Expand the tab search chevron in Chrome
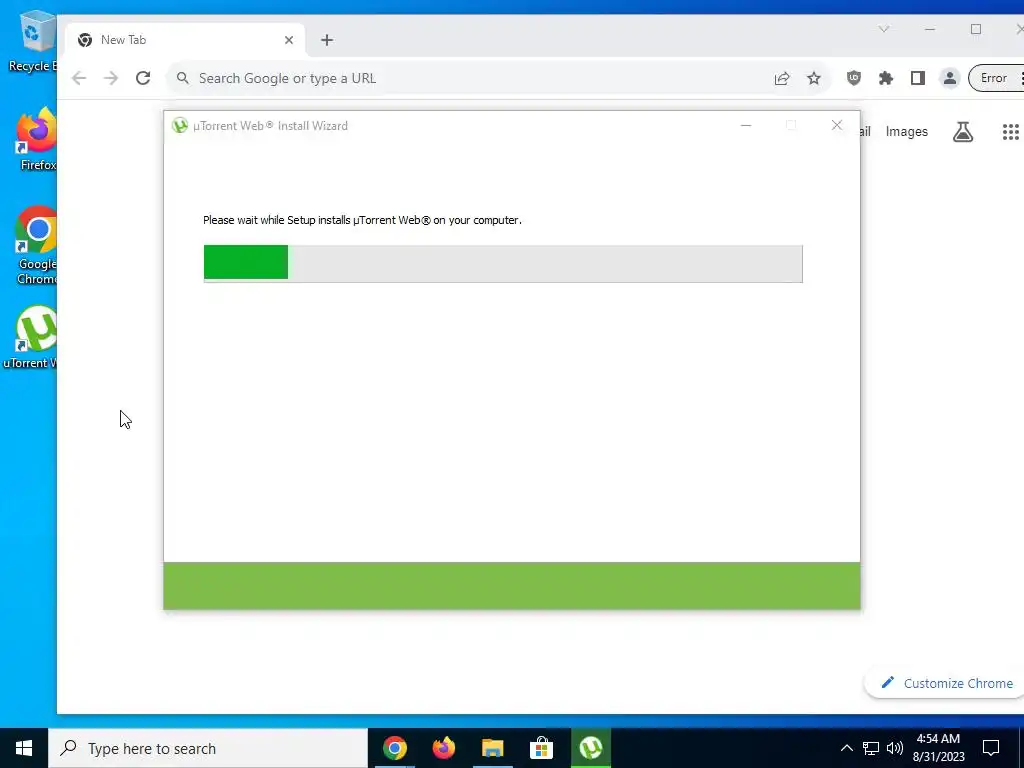Viewport: 1024px width, 768px height. pyautogui.click(x=884, y=29)
